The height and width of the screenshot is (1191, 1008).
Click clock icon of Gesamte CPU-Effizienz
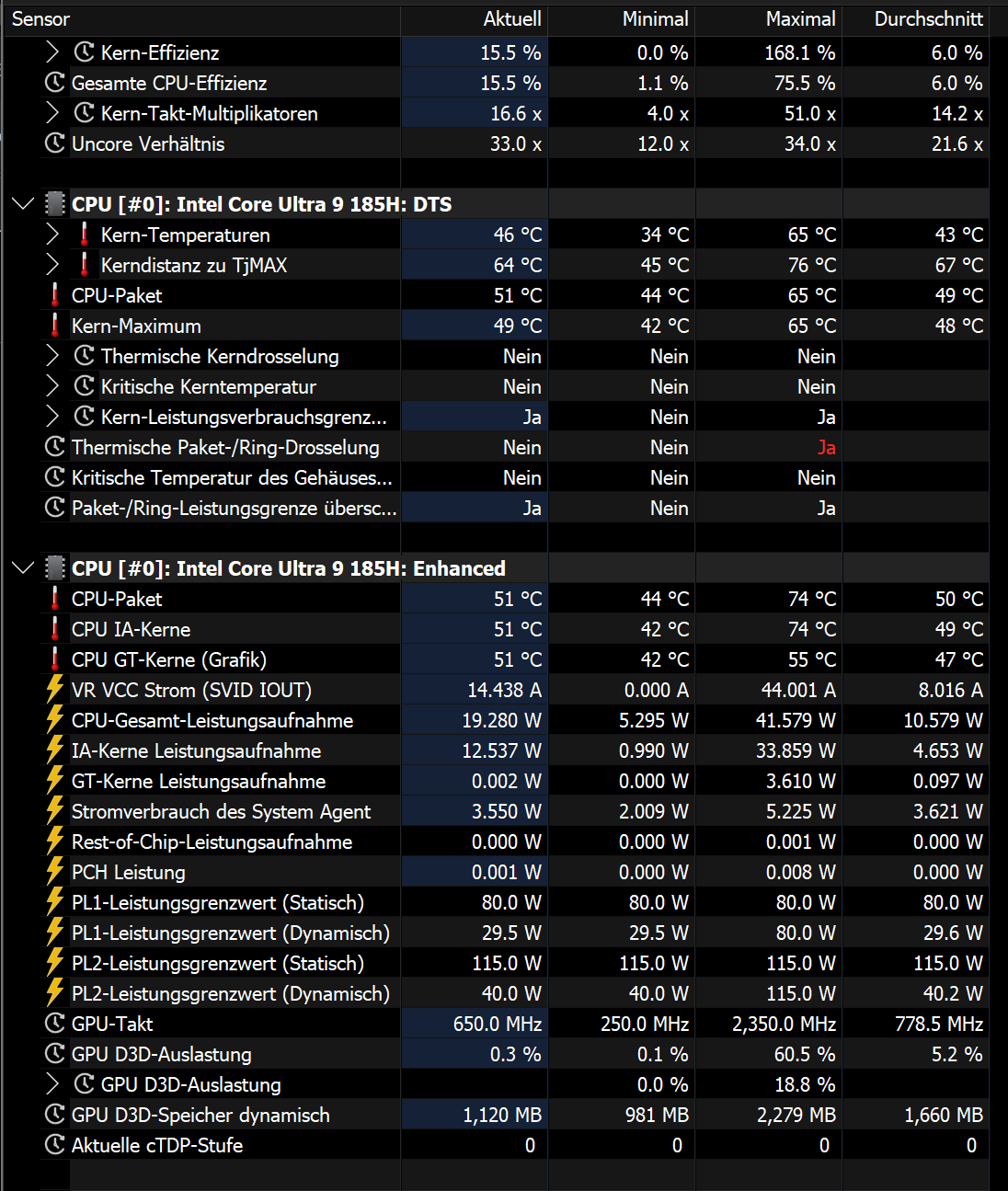click(55, 83)
